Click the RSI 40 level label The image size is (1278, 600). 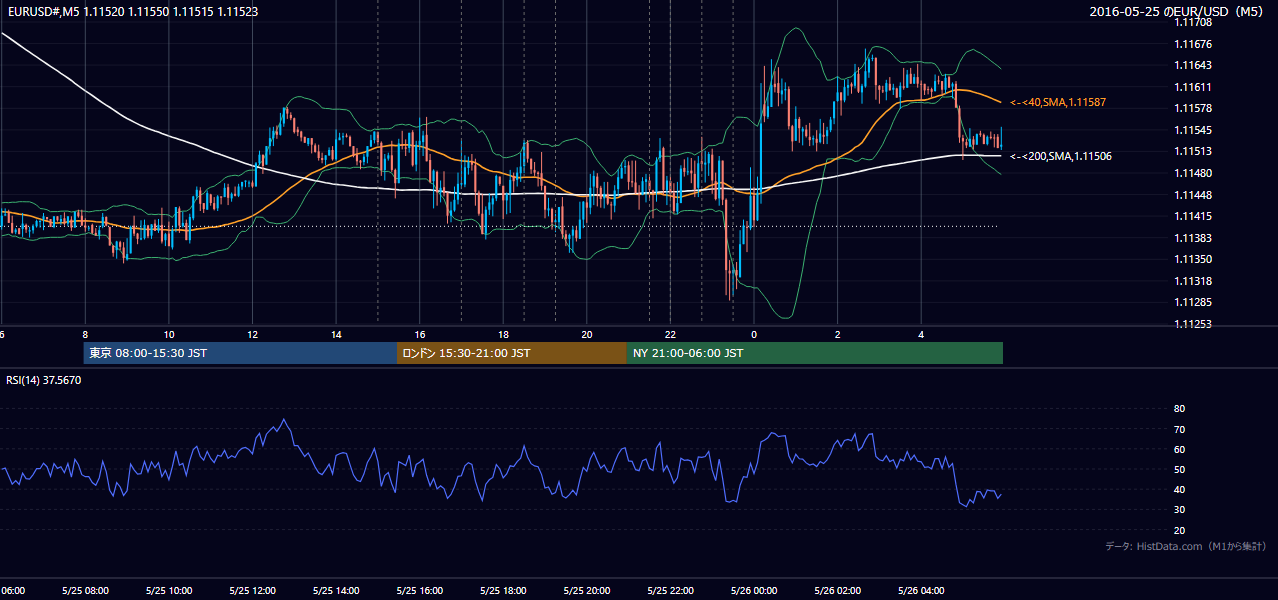pos(1179,489)
